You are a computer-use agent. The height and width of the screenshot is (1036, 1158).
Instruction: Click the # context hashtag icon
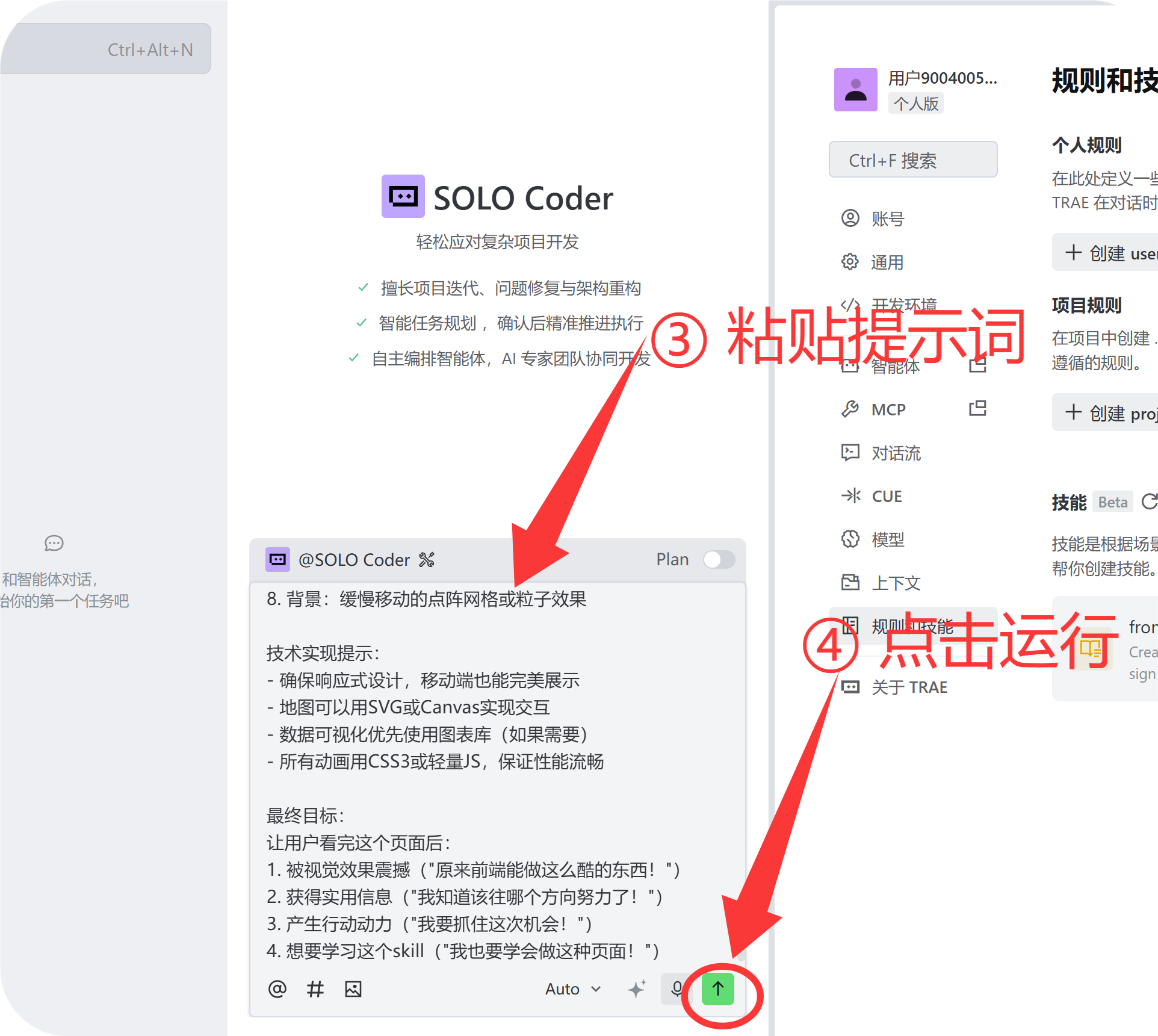315,988
